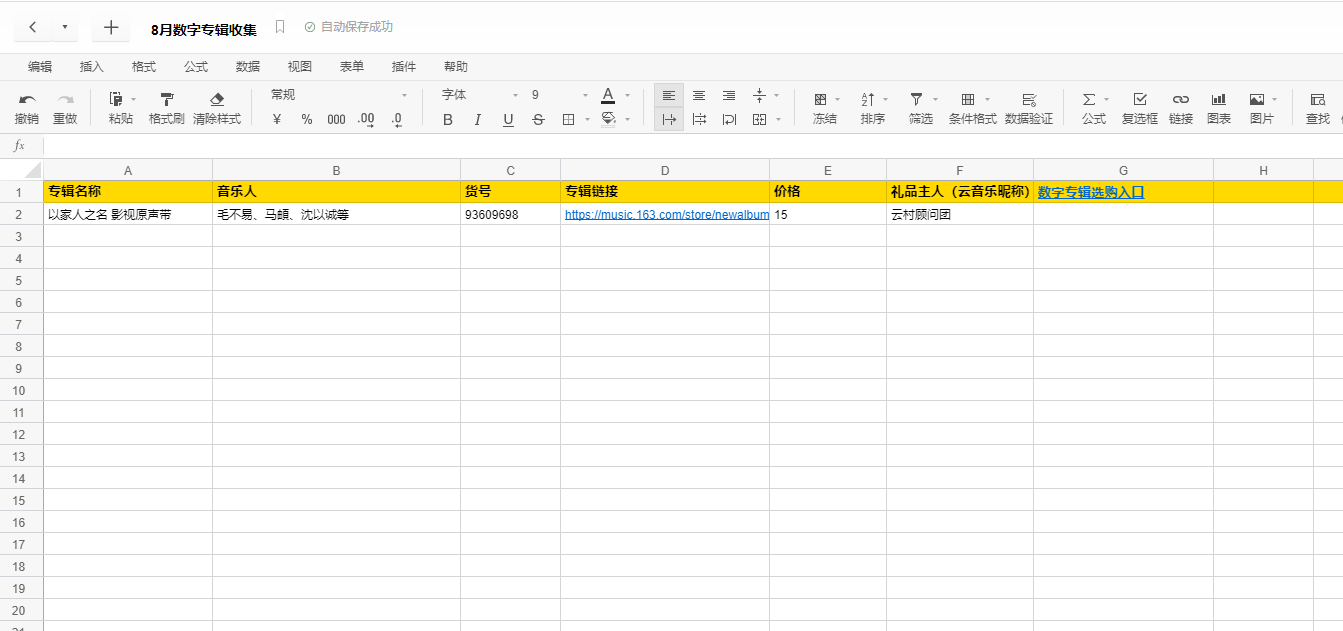
Task: Click the 清除样式 eraser icon
Action: click(x=217, y=100)
